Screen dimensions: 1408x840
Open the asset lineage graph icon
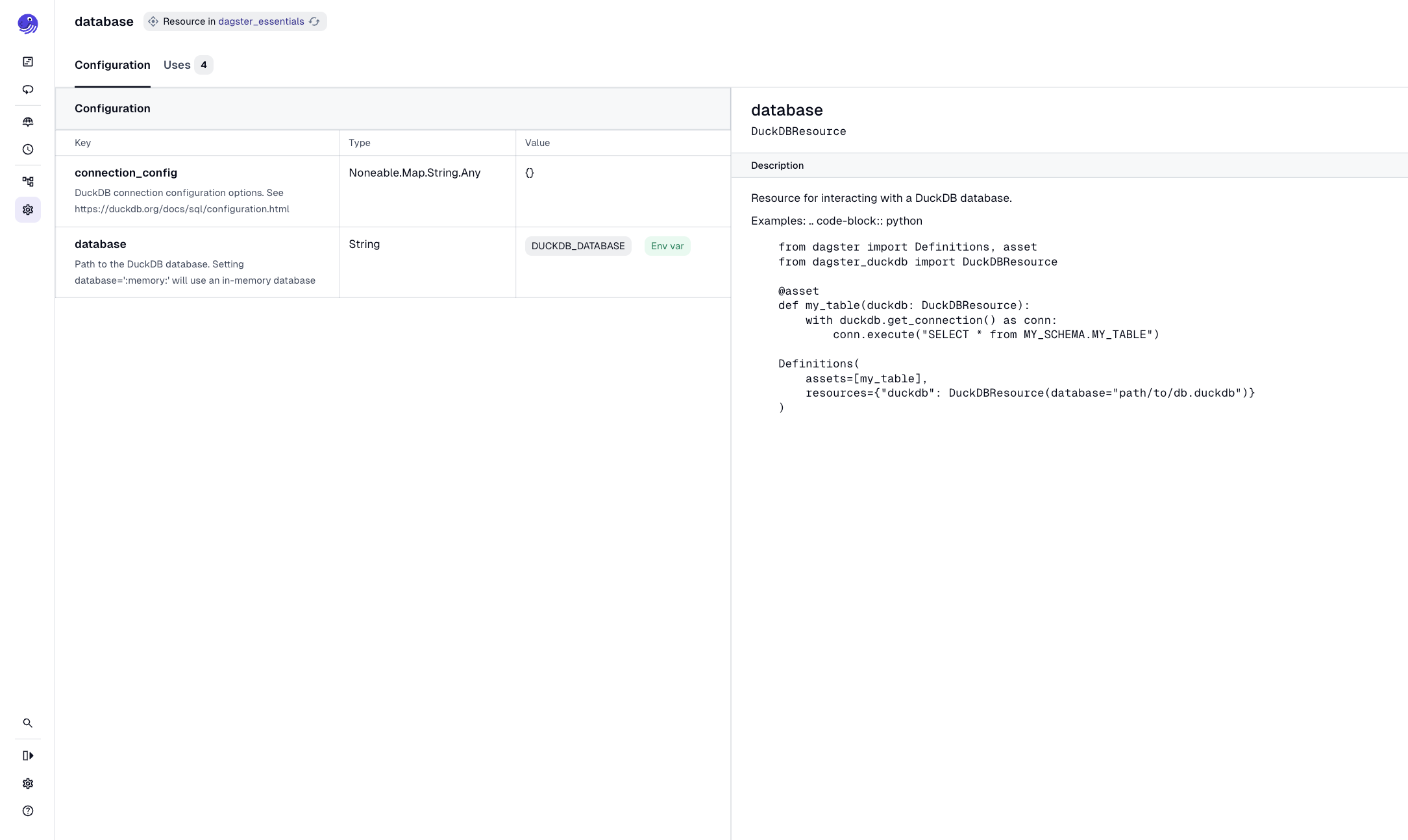[28, 181]
